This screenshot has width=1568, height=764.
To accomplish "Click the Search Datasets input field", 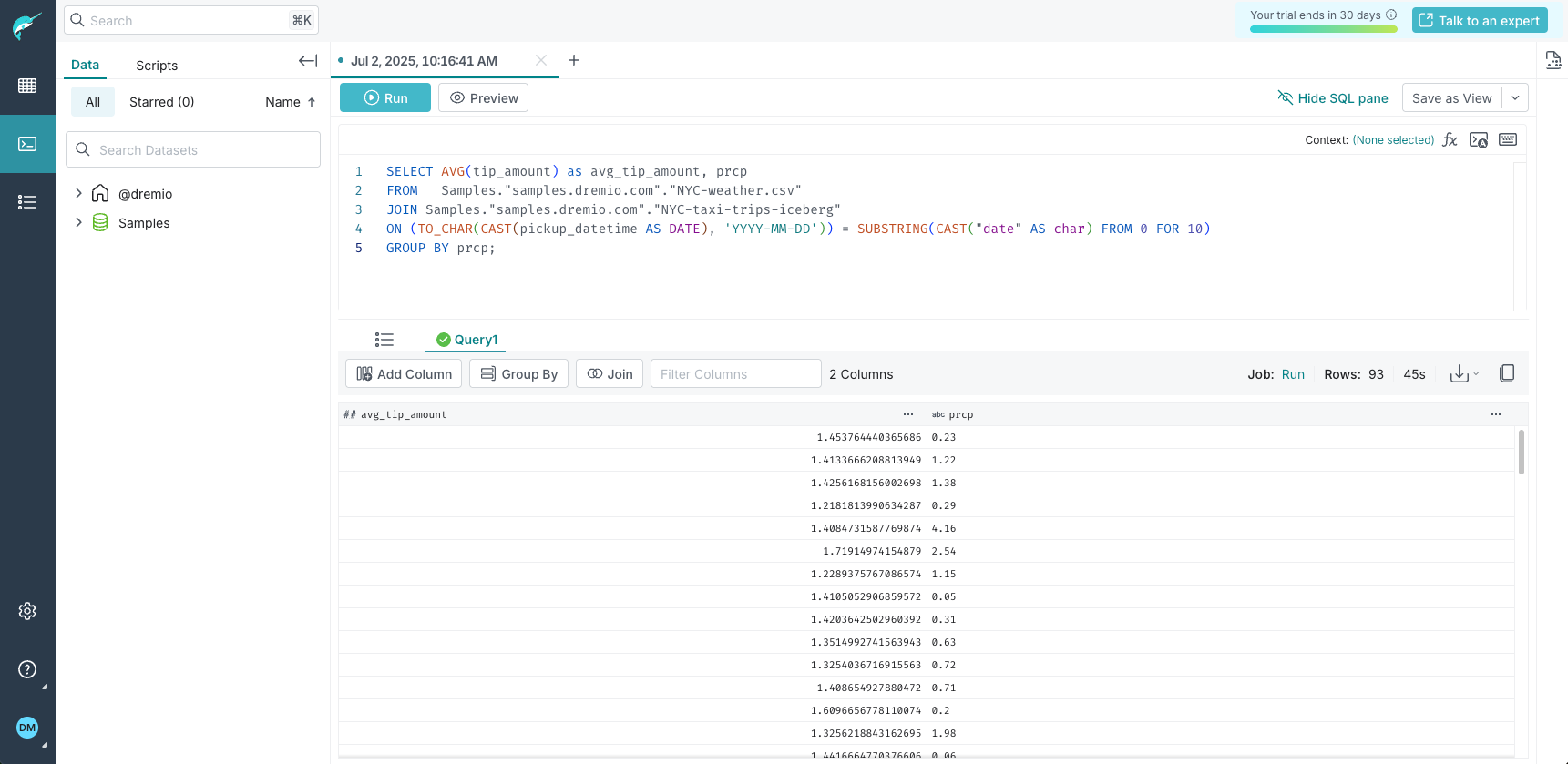I will pyautogui.click(x=193, y=150).
